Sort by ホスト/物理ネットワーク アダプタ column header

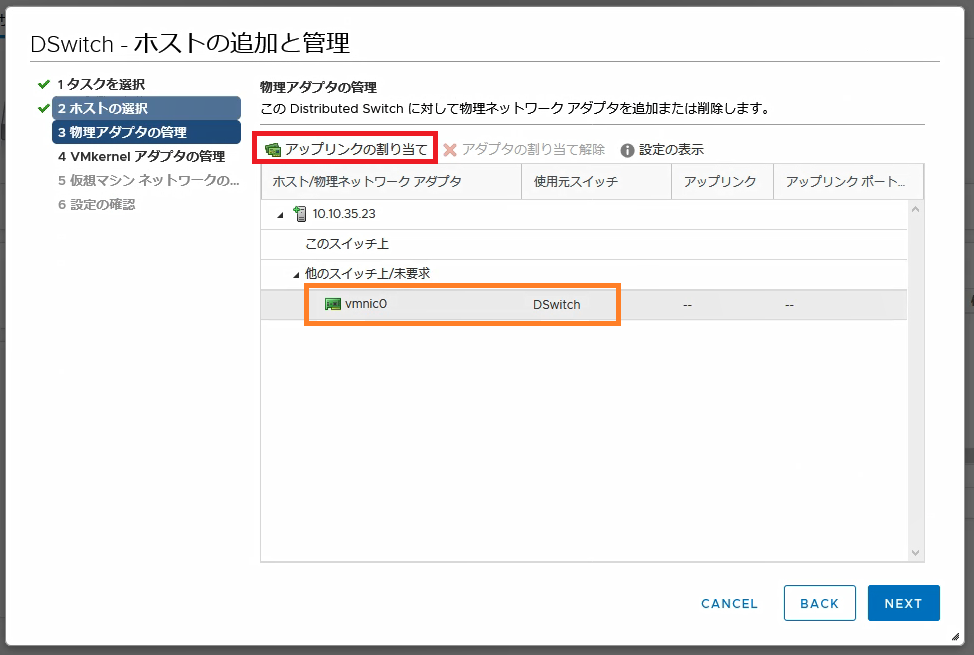click(391, 181)
